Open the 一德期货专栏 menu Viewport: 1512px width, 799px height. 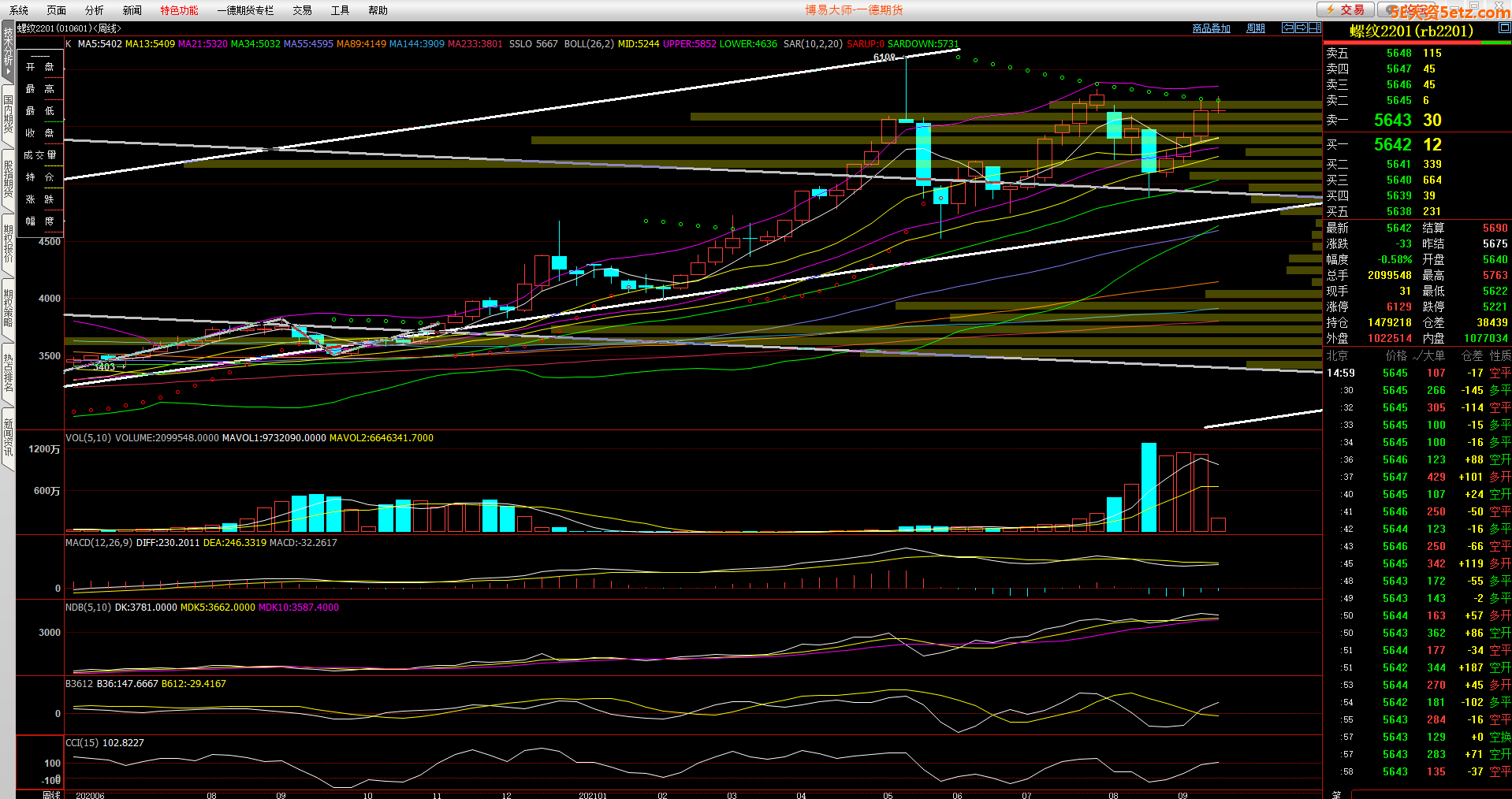pyautogui.click(x=245, y=10)
